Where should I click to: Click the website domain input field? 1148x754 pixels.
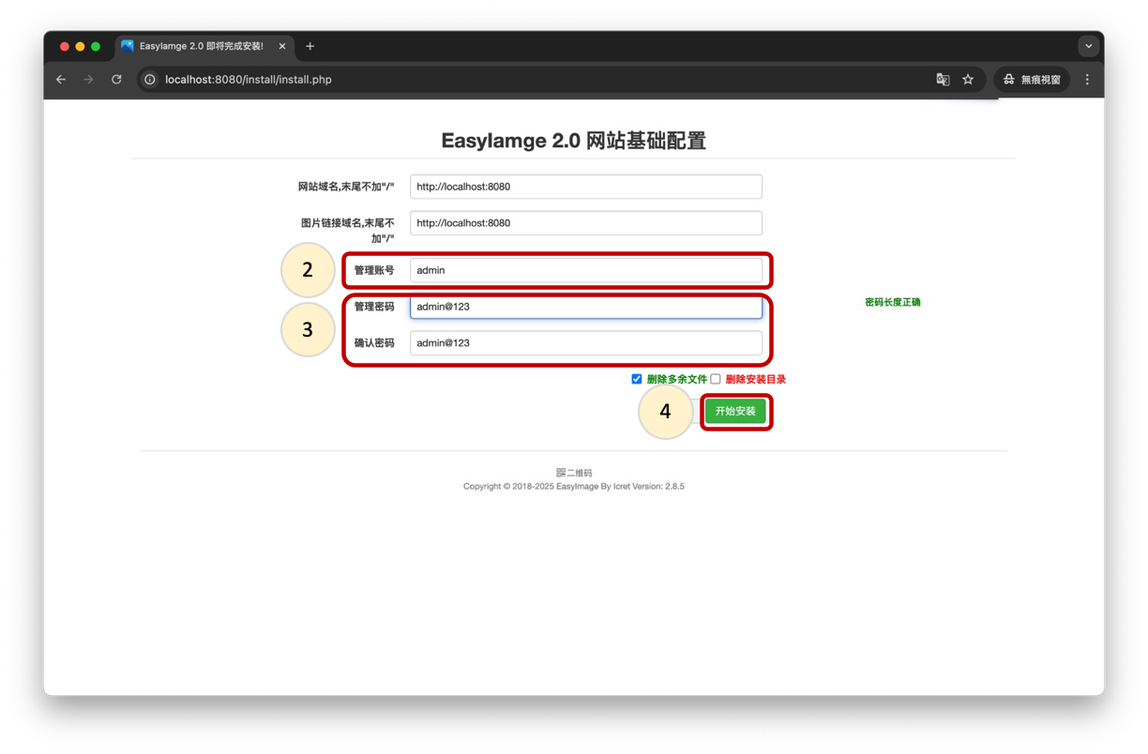586,186
